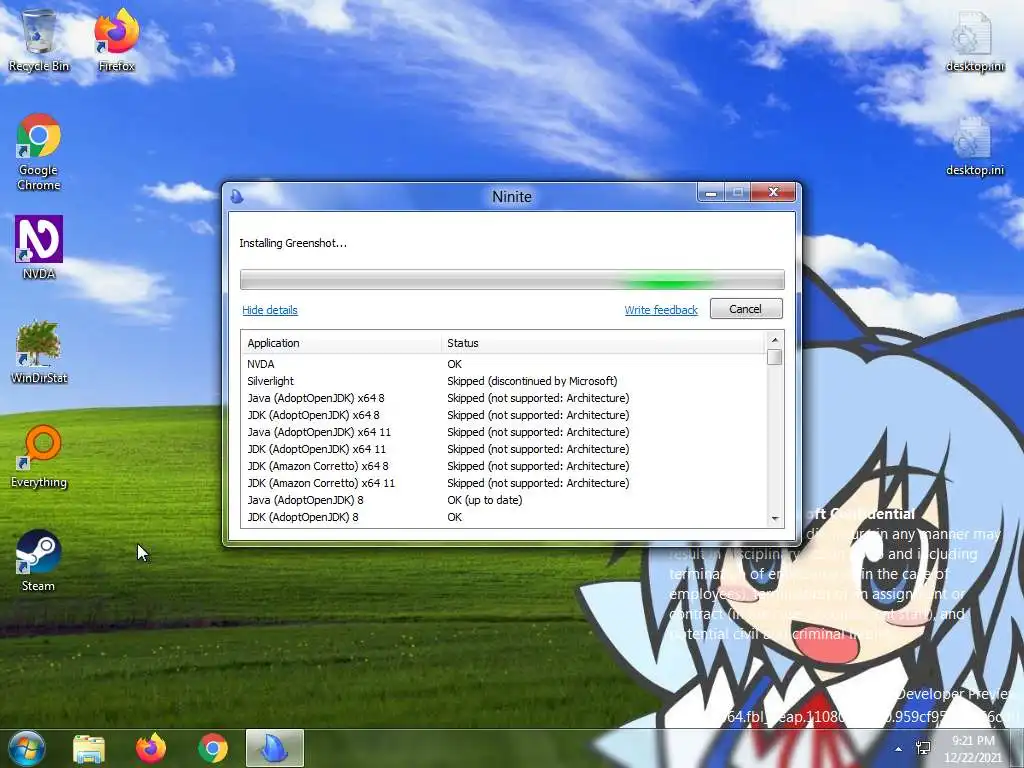Open the network tray icon
Viewport: 1024px width, 768px height.
[923, 748]
